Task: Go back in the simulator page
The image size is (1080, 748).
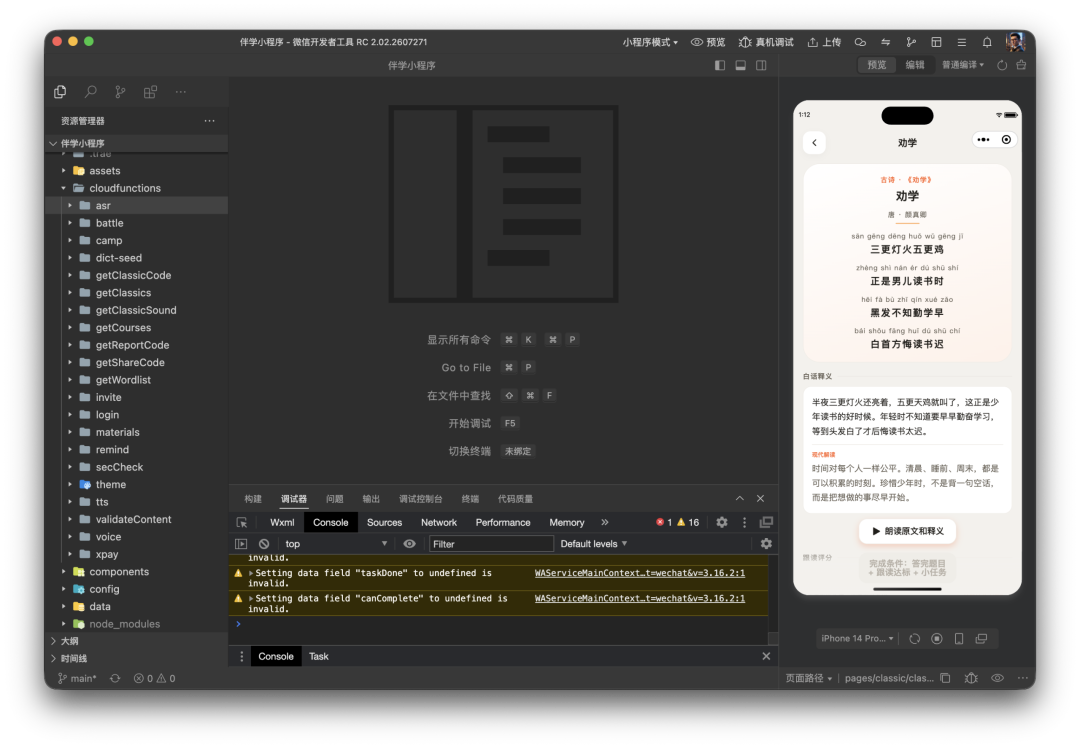Action: click(815, 143)
